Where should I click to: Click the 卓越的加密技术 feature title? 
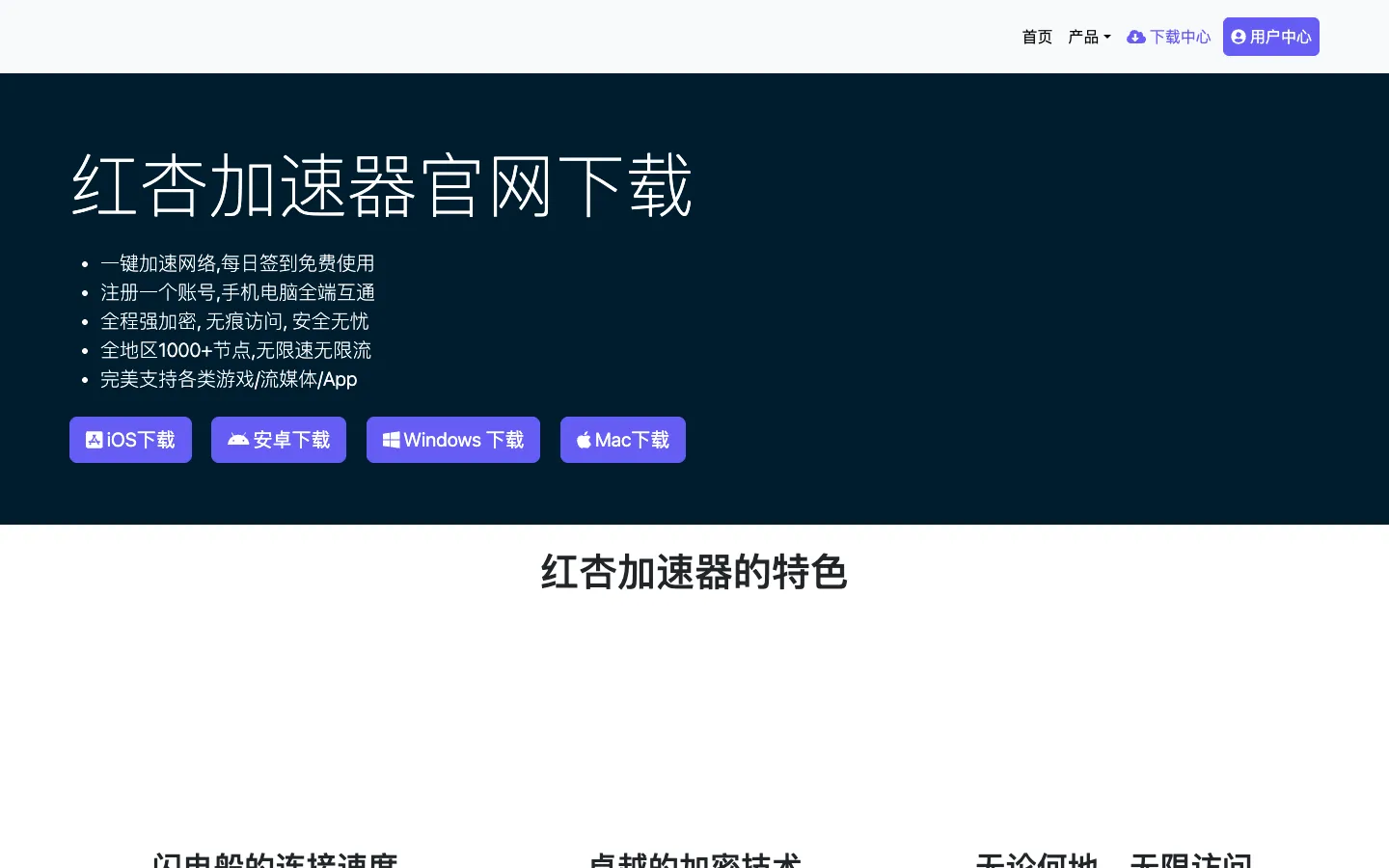tap(694, 859)
